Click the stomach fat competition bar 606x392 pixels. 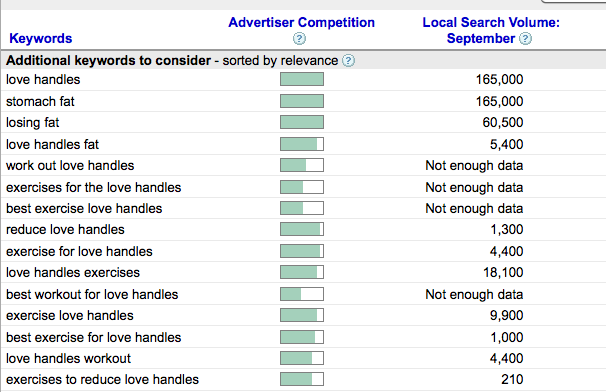(x=302, y=101)
